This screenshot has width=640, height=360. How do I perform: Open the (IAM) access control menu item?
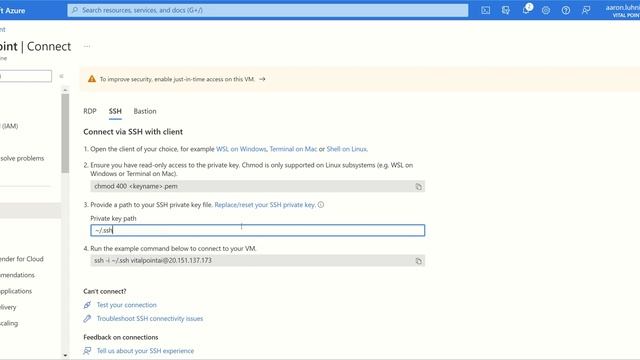(9, 126)
